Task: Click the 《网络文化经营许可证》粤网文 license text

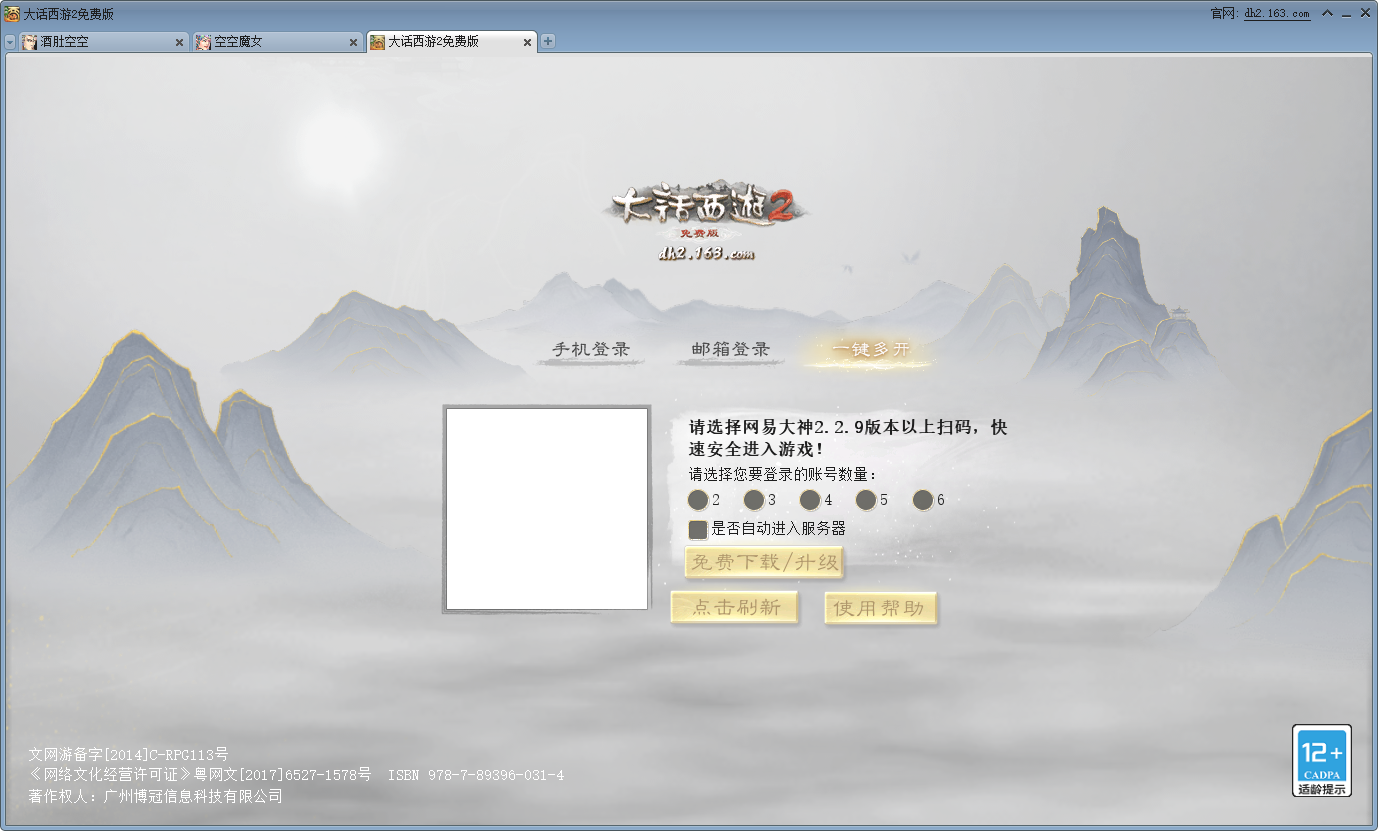Action: click(x=200, y=775)
